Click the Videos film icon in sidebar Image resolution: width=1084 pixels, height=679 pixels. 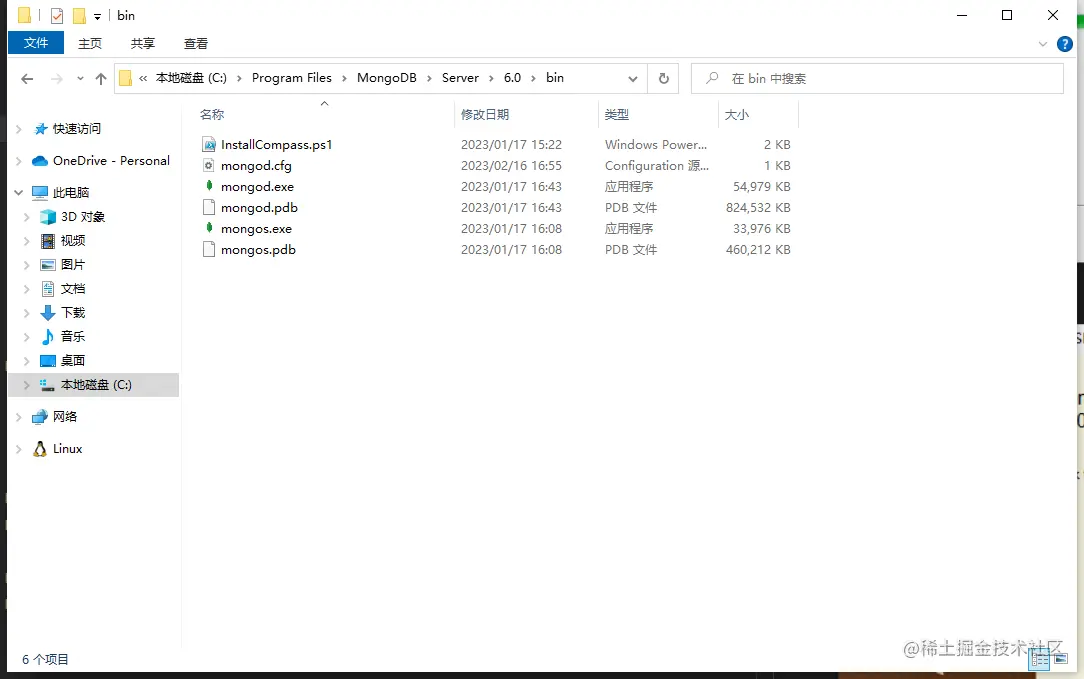coord(48,241)
